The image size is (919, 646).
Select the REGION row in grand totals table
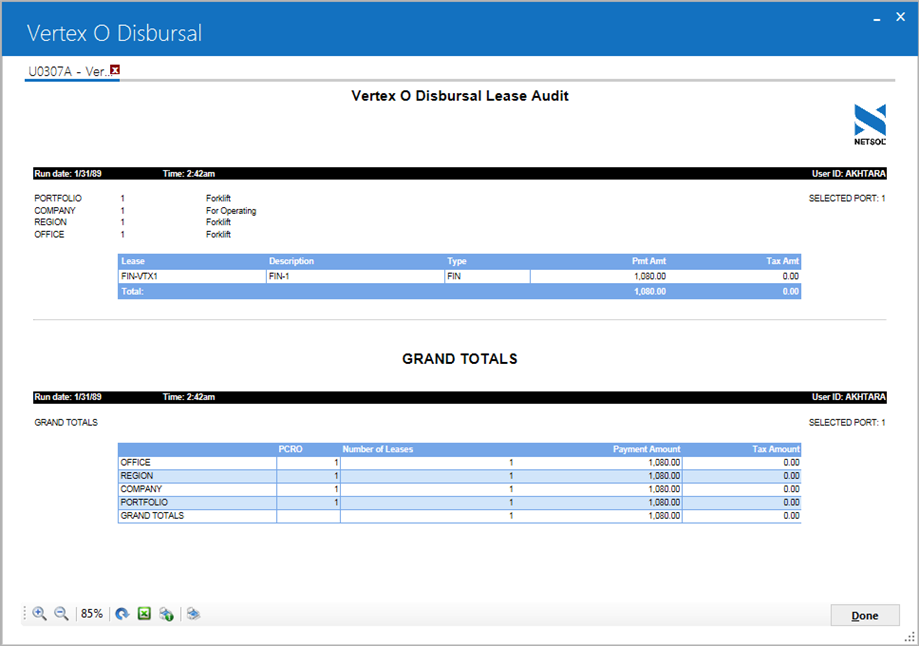coord(460,476)
